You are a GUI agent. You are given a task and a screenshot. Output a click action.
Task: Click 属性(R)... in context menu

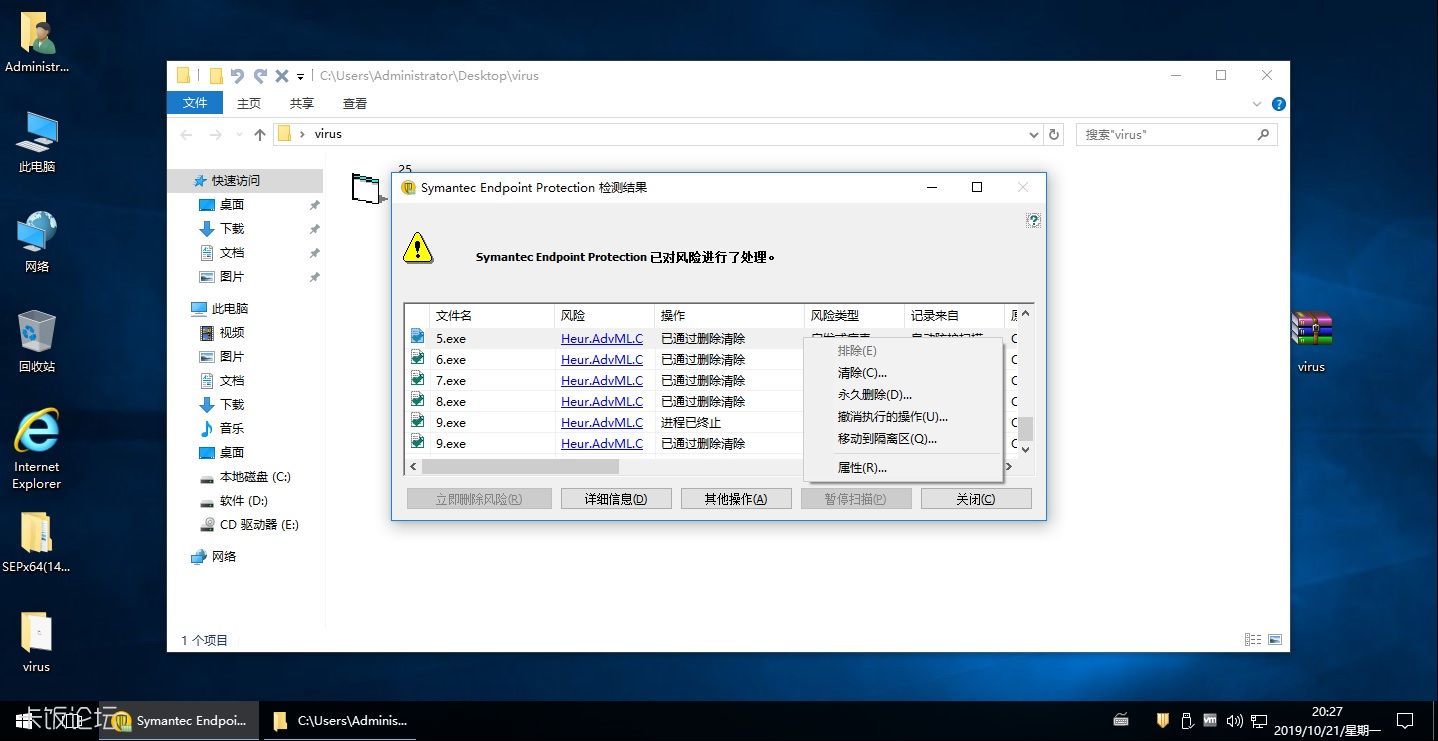pyautogui.click(x=862, y=468)
